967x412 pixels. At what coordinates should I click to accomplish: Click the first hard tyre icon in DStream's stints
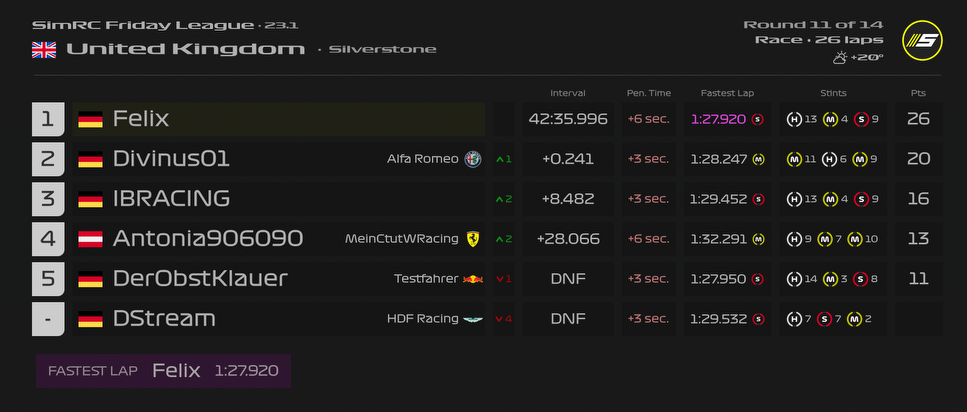tap(795, 319)
